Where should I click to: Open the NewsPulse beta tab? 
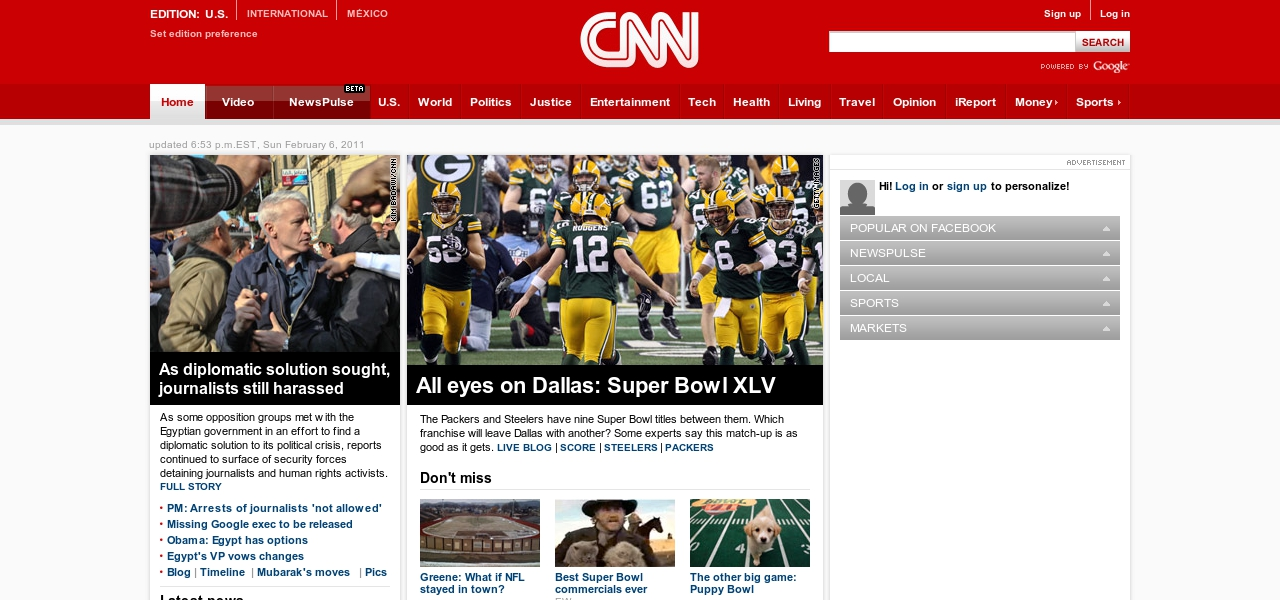click(x=321, y=102)
